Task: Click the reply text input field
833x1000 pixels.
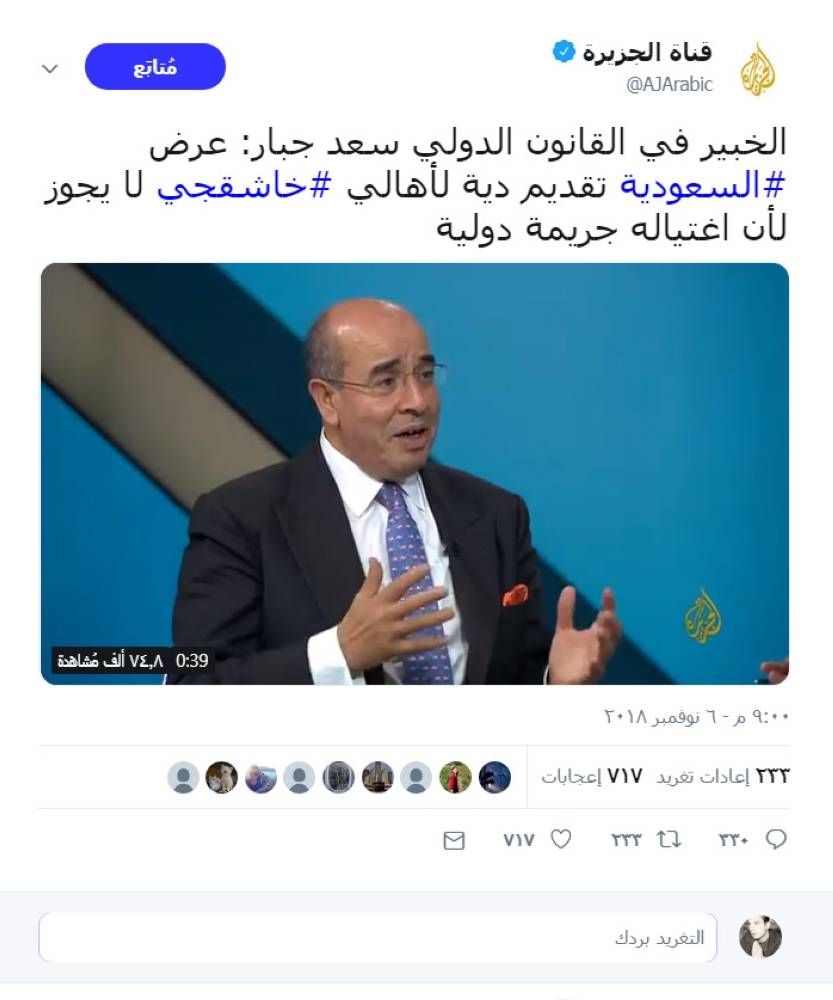Action: pyautogui.click(x=378, y=938)
